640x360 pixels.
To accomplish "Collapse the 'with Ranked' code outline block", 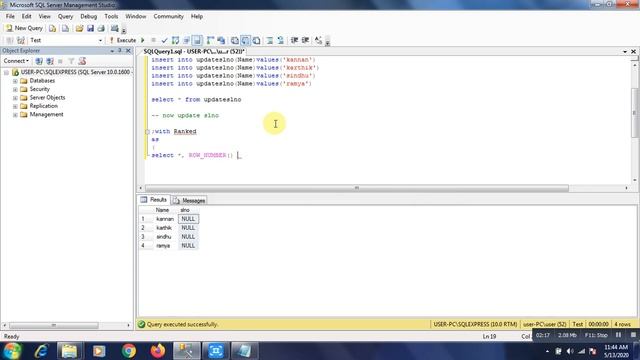I will click(x=147, y=132).
